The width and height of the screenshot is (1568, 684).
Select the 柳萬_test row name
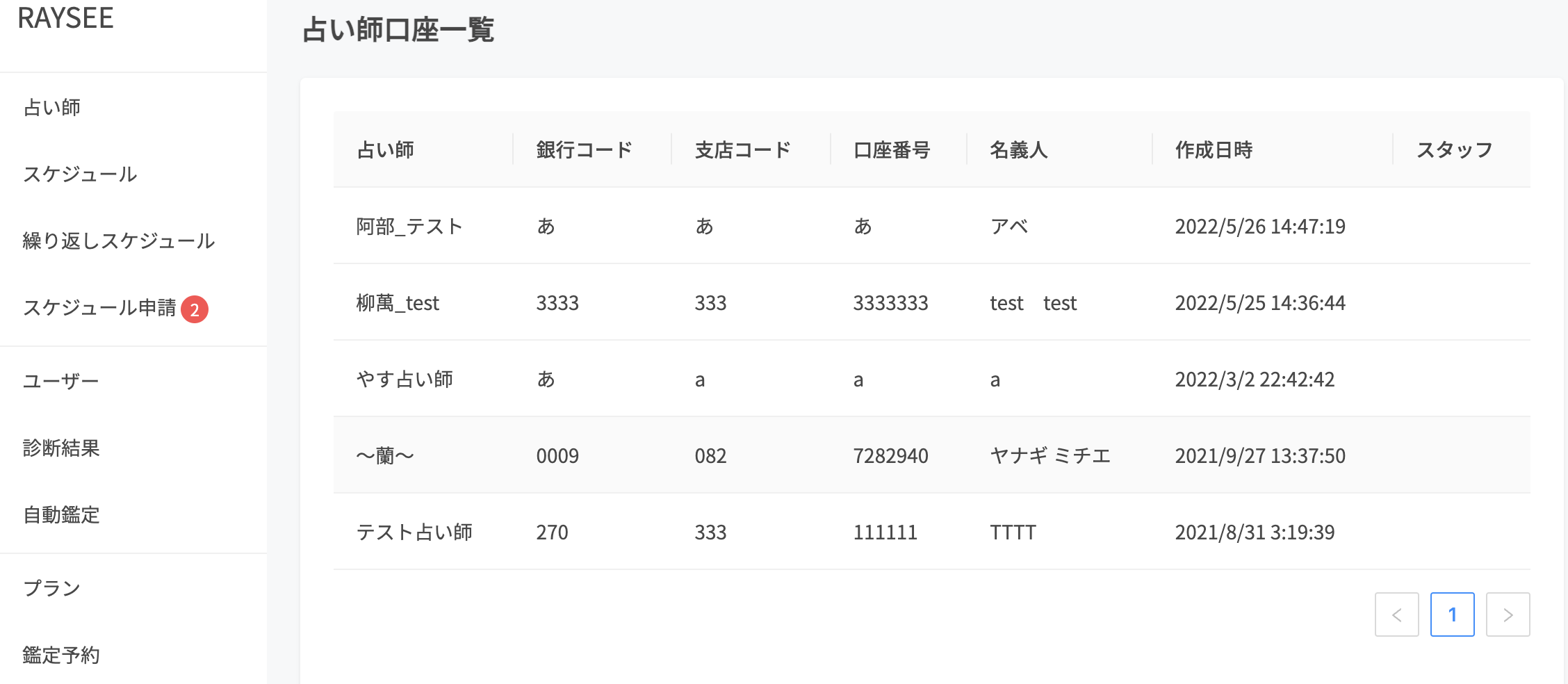tap(398, 302)
